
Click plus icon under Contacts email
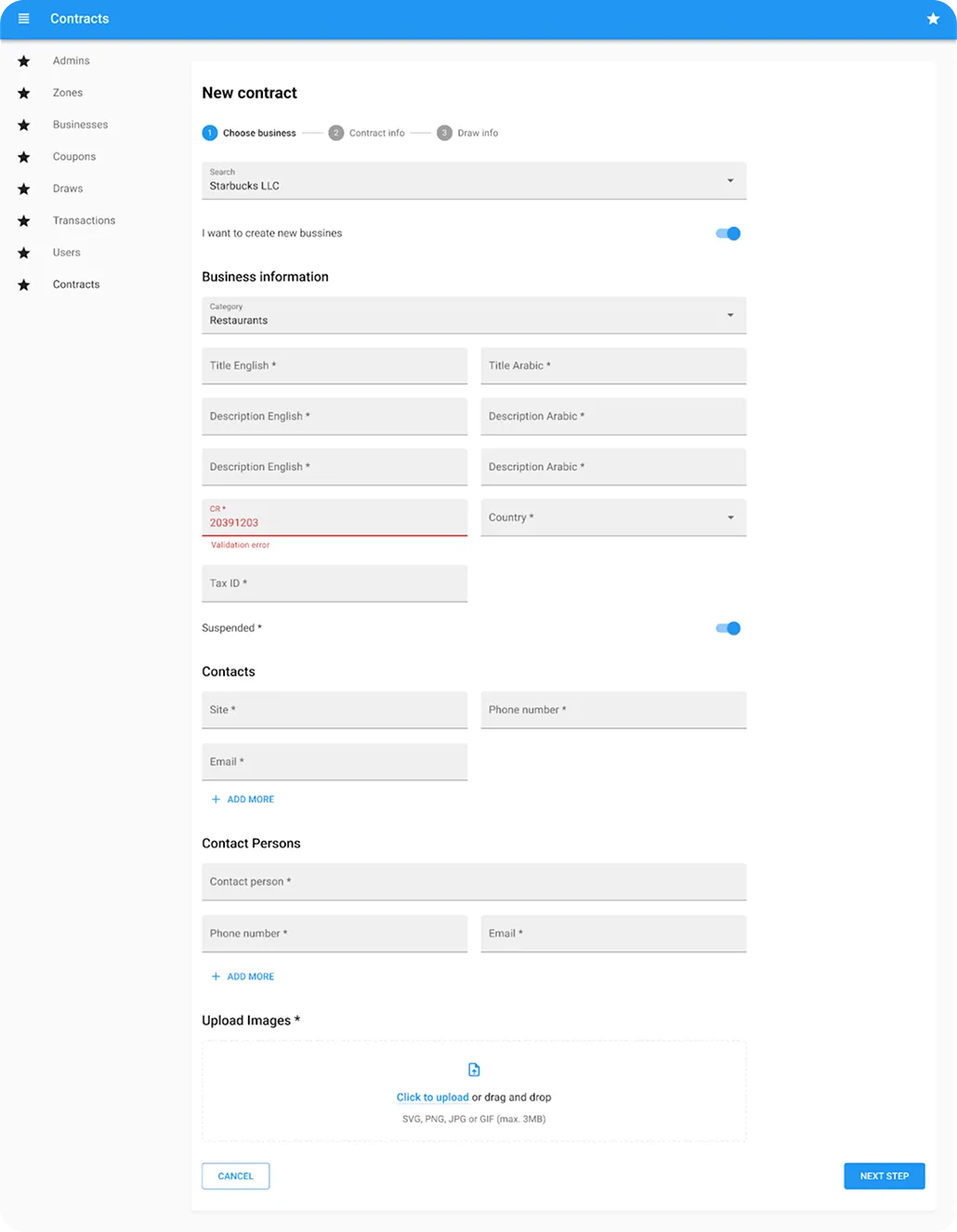point(216,799)
